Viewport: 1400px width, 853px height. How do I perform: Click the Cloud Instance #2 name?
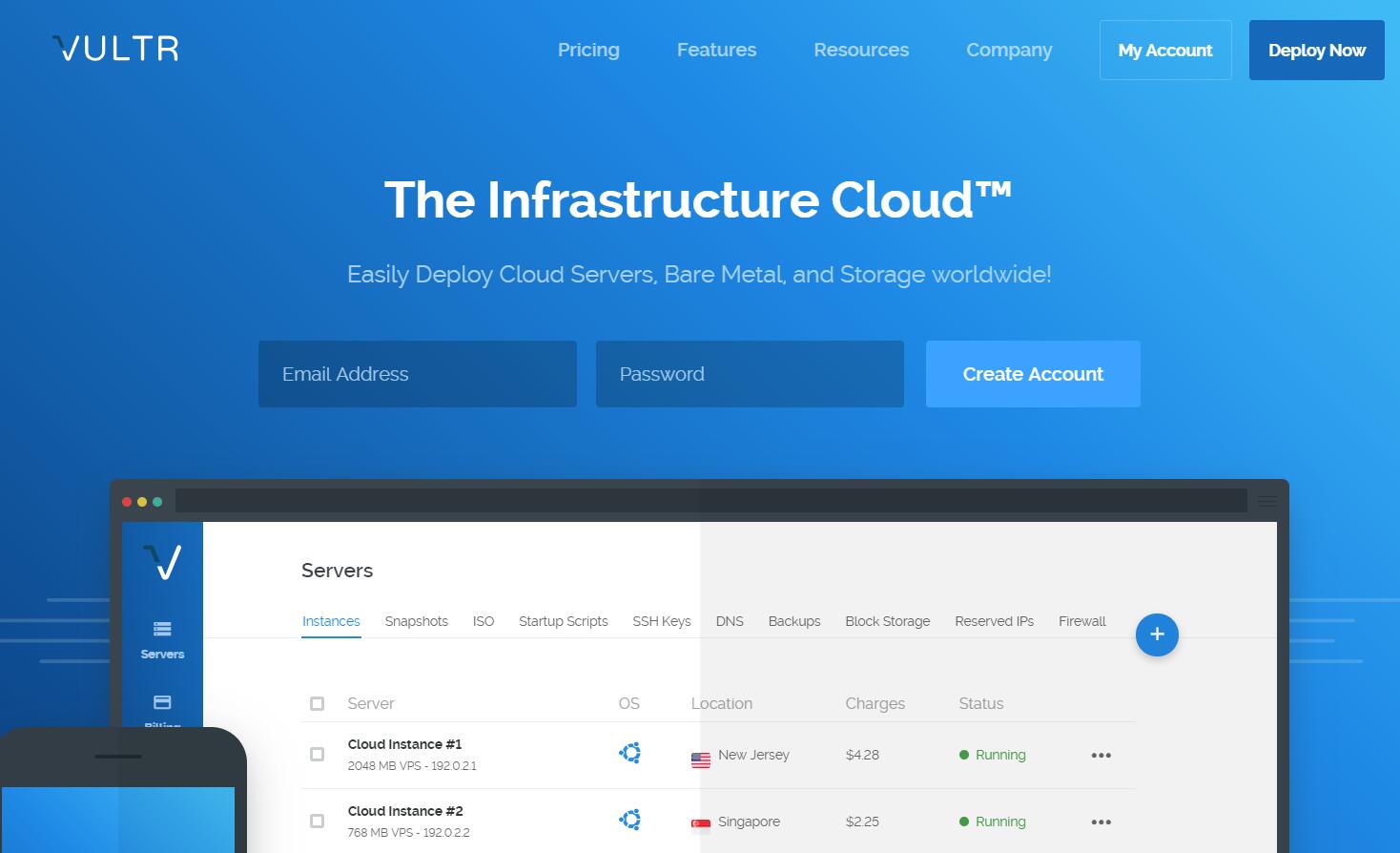click(x=405, y=811)
